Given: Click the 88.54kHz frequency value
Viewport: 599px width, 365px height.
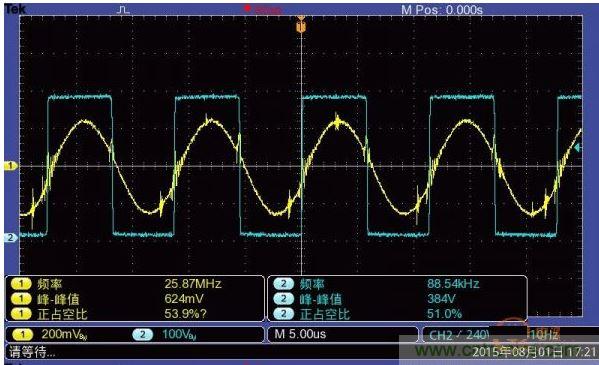Looking at the screenshot, I should coord(453,284).
